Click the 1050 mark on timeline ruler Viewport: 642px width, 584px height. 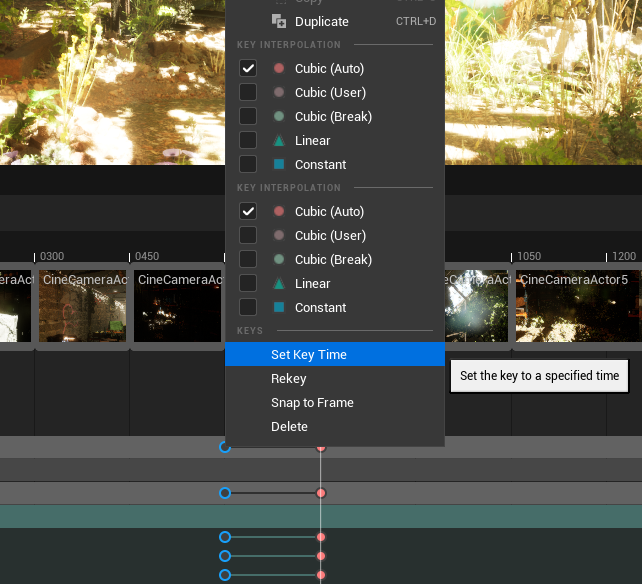[x=529, y=256]
